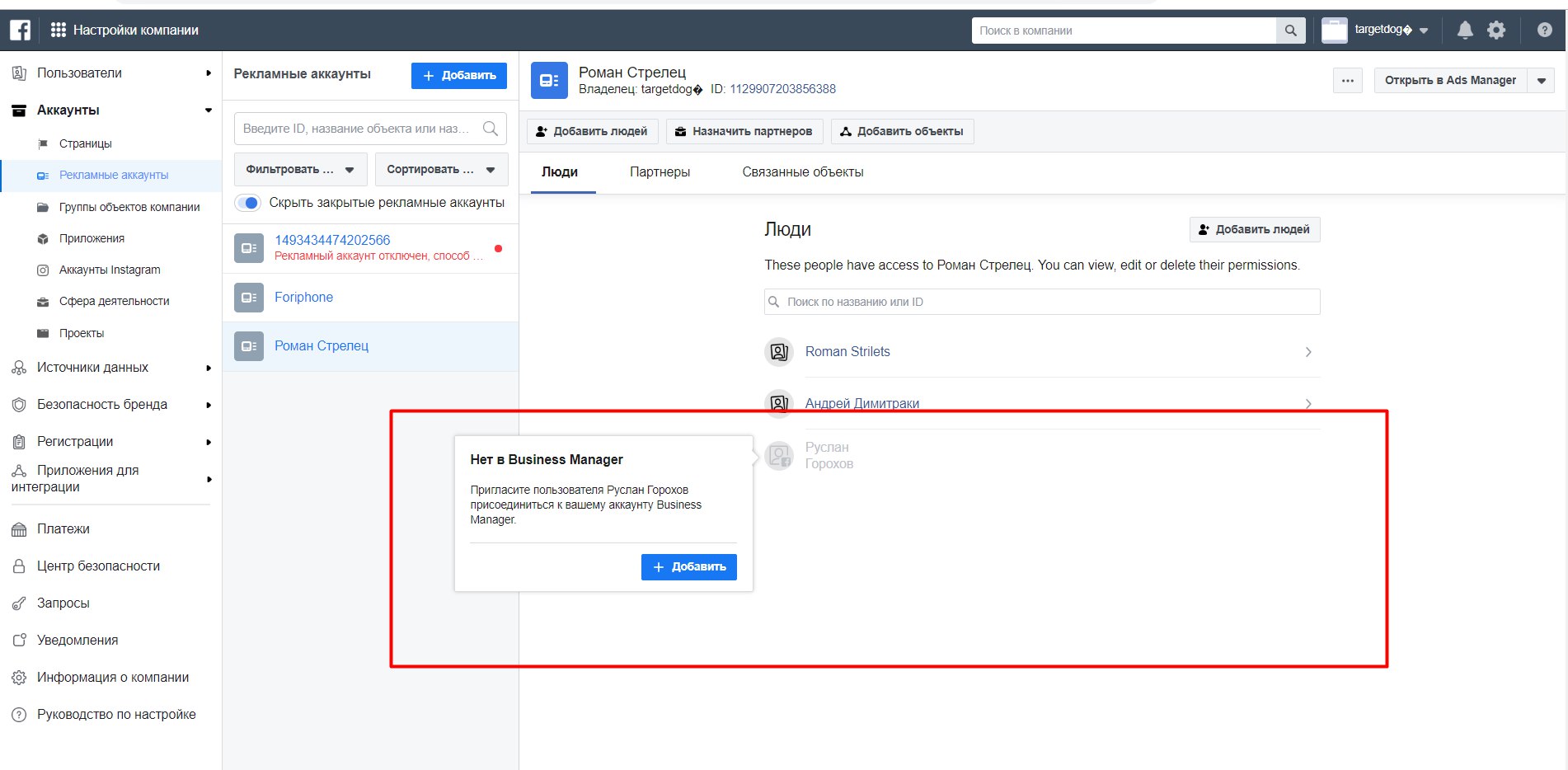The height and width of the screenshot is (770, 1568).
Task: Open Приложения in the sidebar
Action: 92,238
